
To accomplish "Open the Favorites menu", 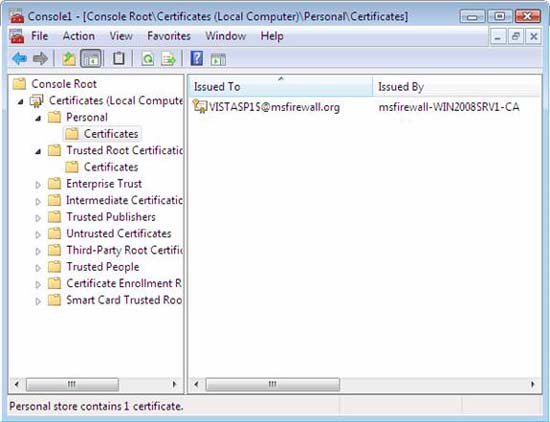I will pos(169,36).
